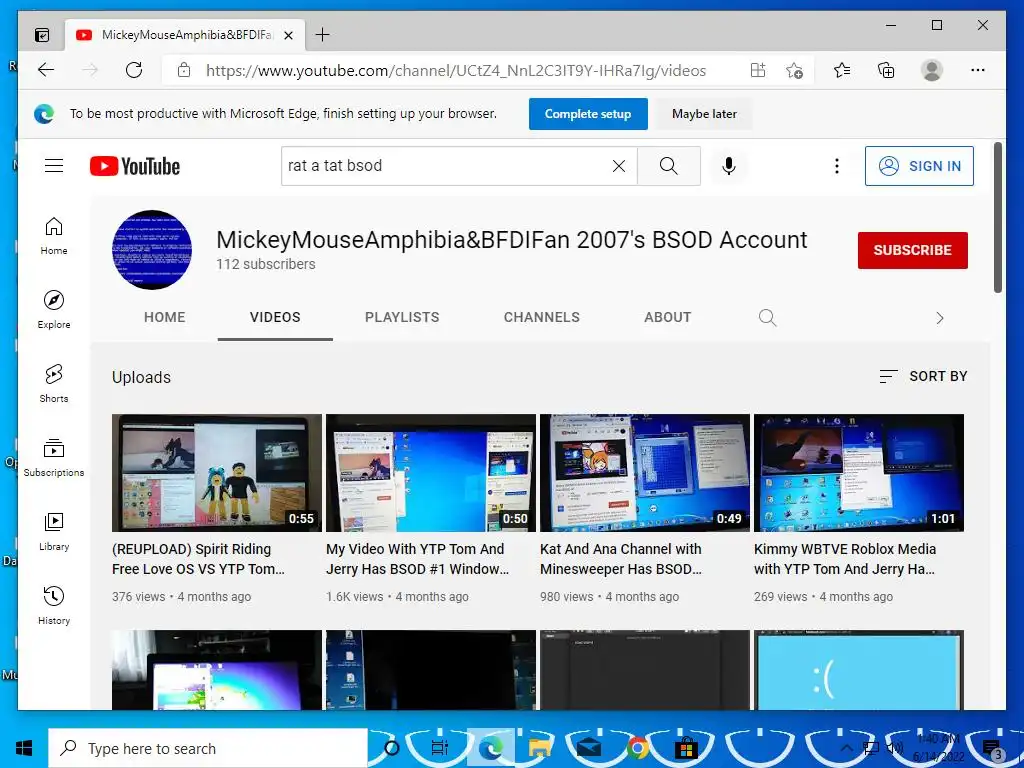This screenshot has height=768, width=1024.
Task: Open History in the sidebar
Action: [x=54, y=605]
